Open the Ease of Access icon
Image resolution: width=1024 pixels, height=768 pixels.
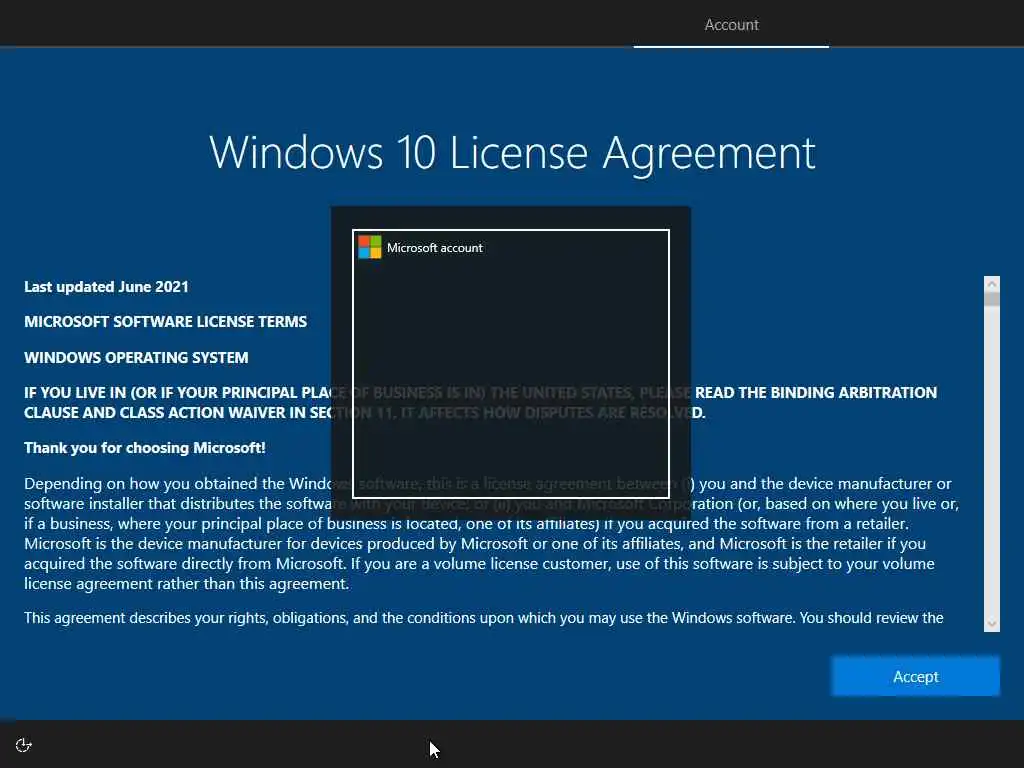tap(24, 745)
